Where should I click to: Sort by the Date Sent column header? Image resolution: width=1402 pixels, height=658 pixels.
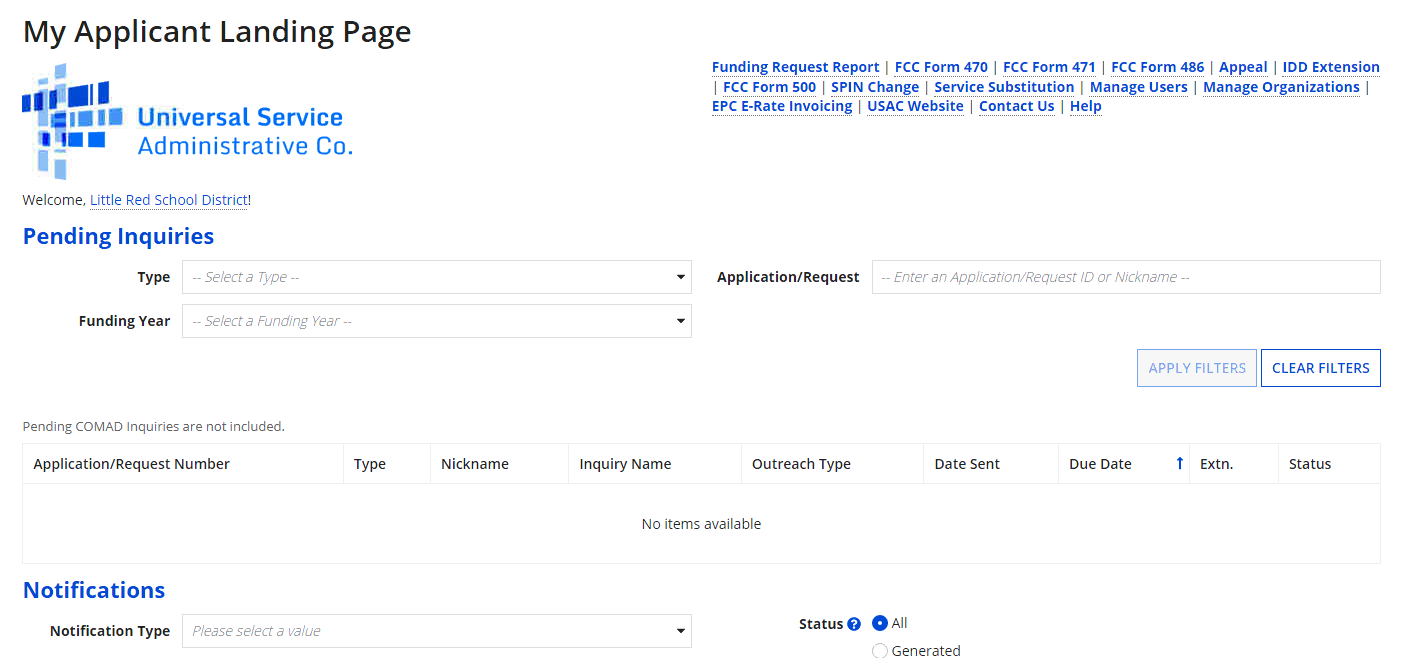(x=966, y=464)
